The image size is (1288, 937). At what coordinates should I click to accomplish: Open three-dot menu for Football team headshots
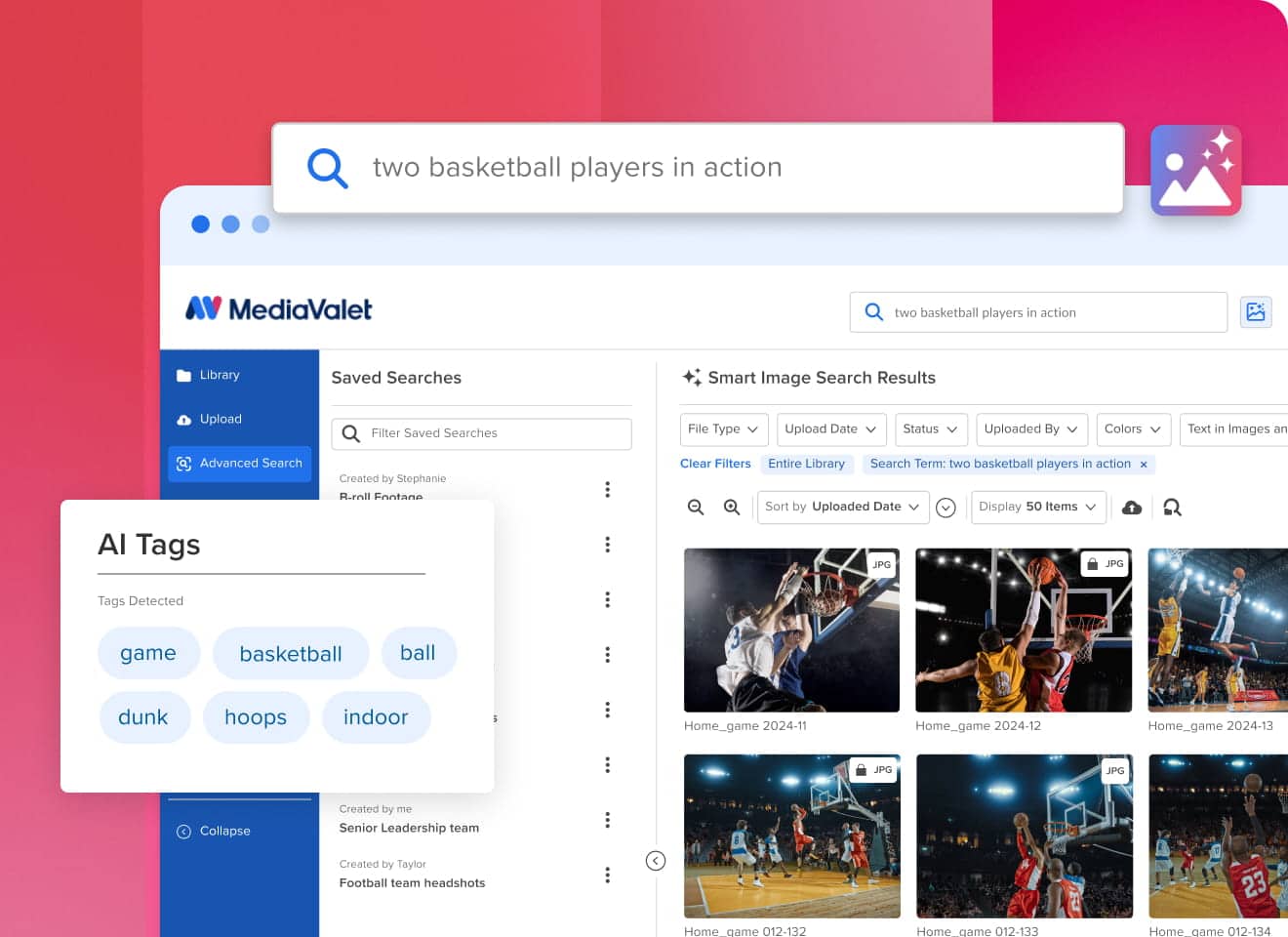pyautogui.click(x=607, y=876)
